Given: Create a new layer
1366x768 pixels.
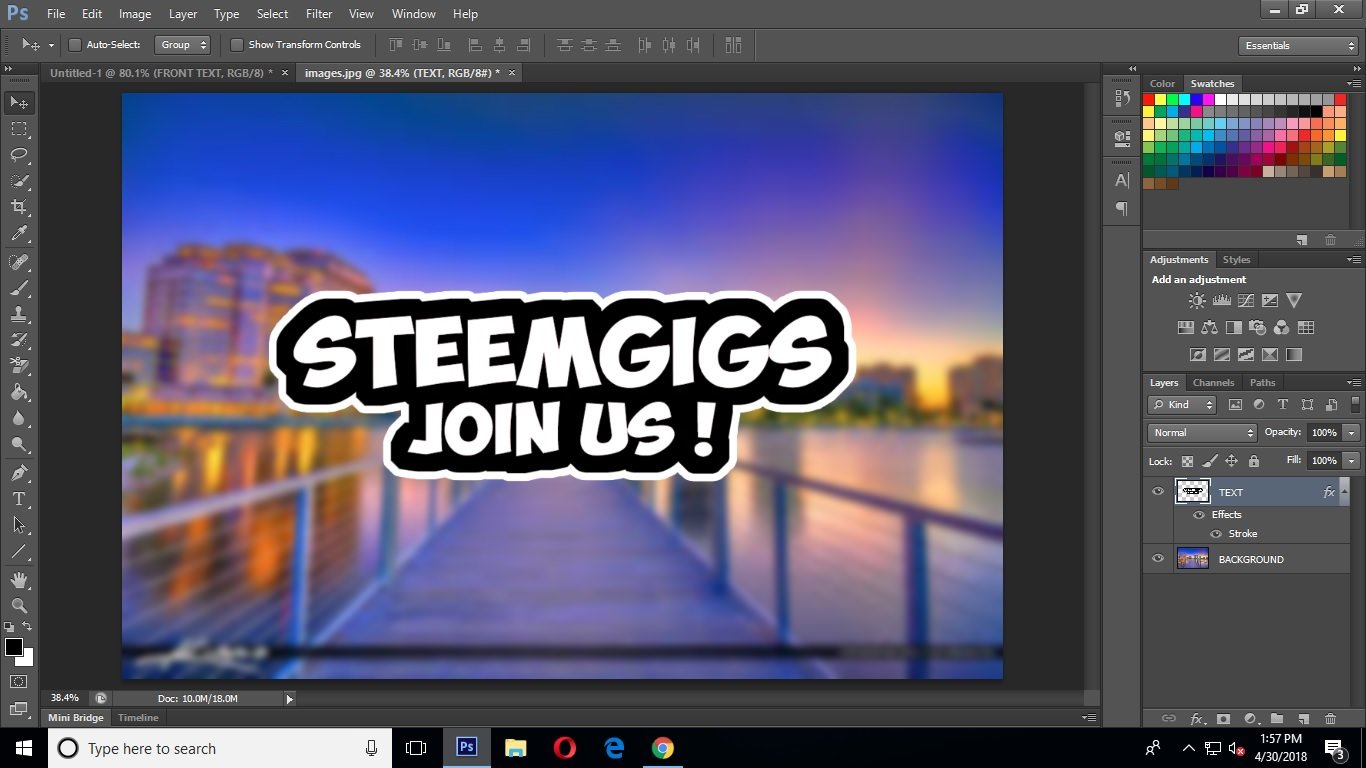Looking at the screenshot, I should tap(1303, 719).
